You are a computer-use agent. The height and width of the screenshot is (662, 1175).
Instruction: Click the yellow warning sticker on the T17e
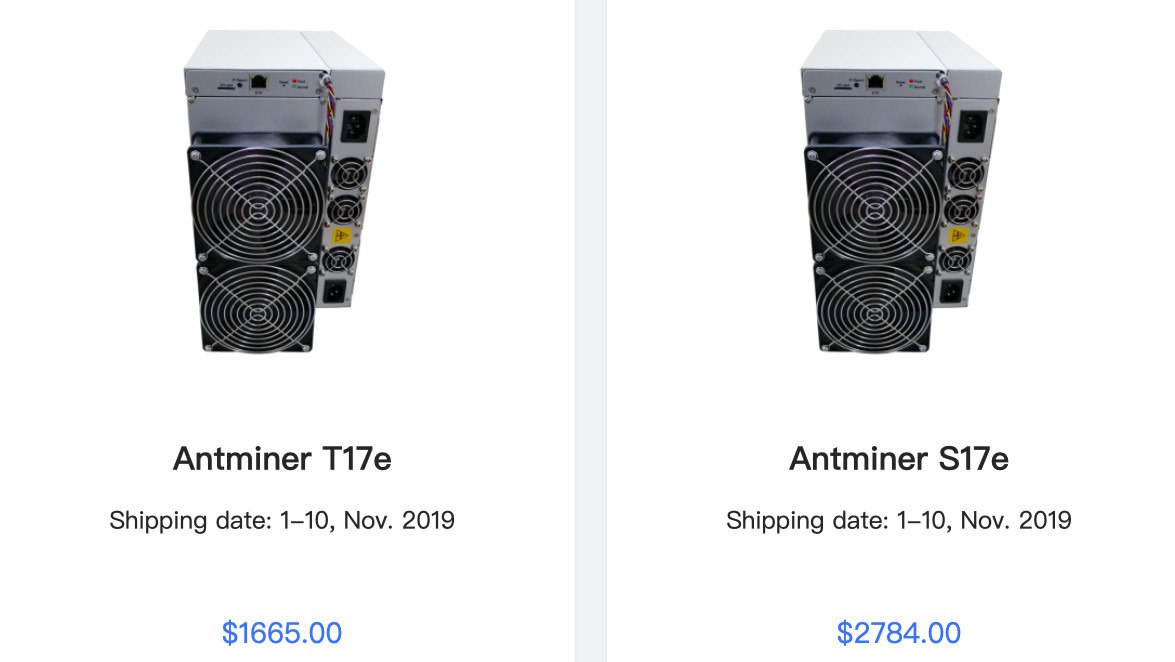click(x=340, y=238)
